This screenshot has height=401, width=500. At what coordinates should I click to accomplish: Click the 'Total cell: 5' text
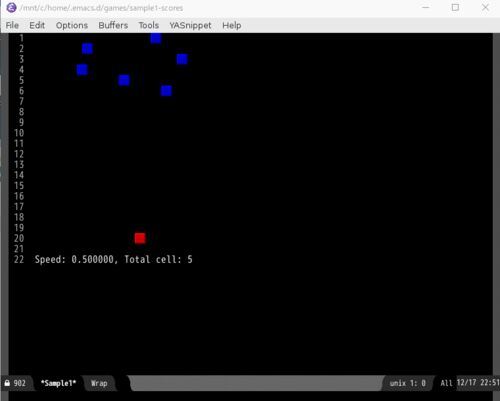coord(158,259)
